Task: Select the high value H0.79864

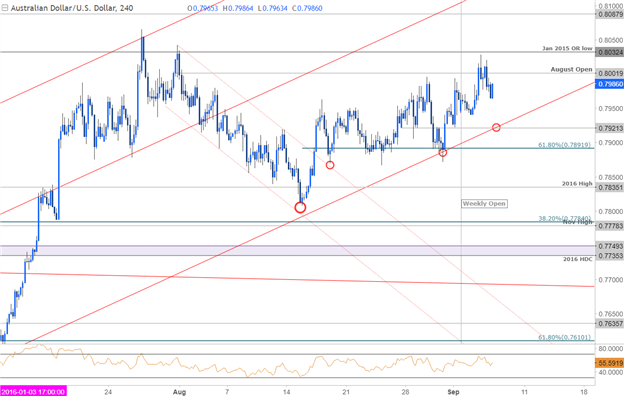Action: [238, 8]
